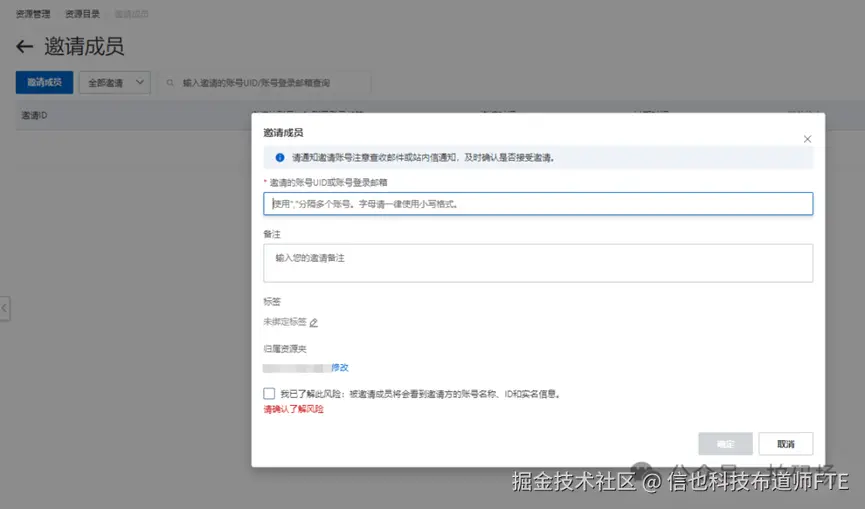Focus the 账号UID或账号登录邮箱 input field
The width and height of the screenshot is (865, 509).
tap(538, 203)
